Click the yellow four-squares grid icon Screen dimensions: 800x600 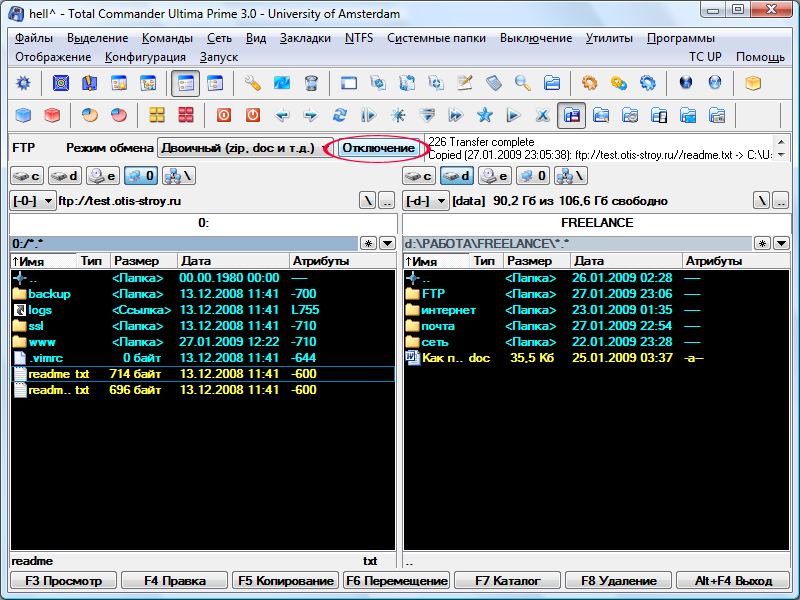157,115
